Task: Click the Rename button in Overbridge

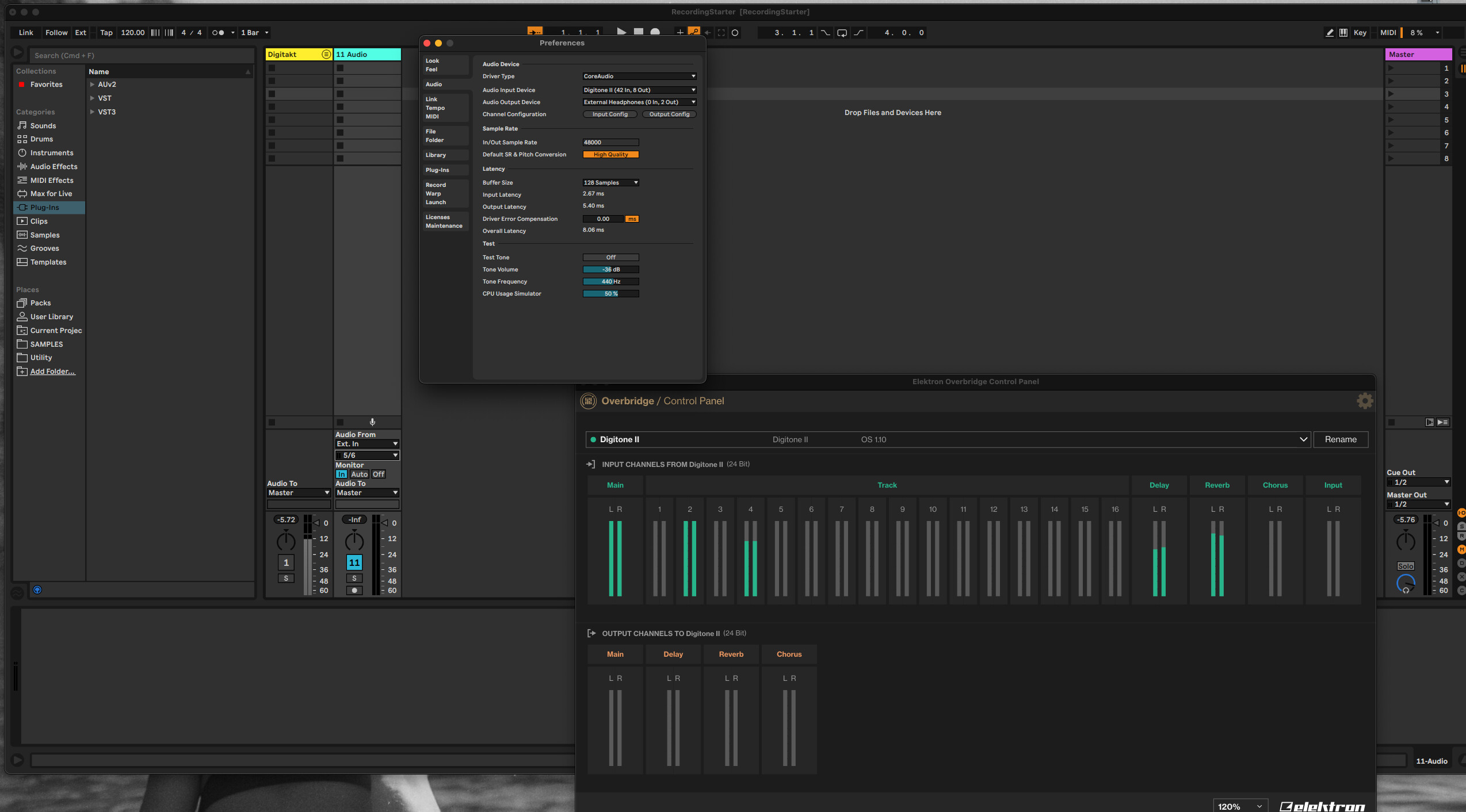Action: point(1341,439)
